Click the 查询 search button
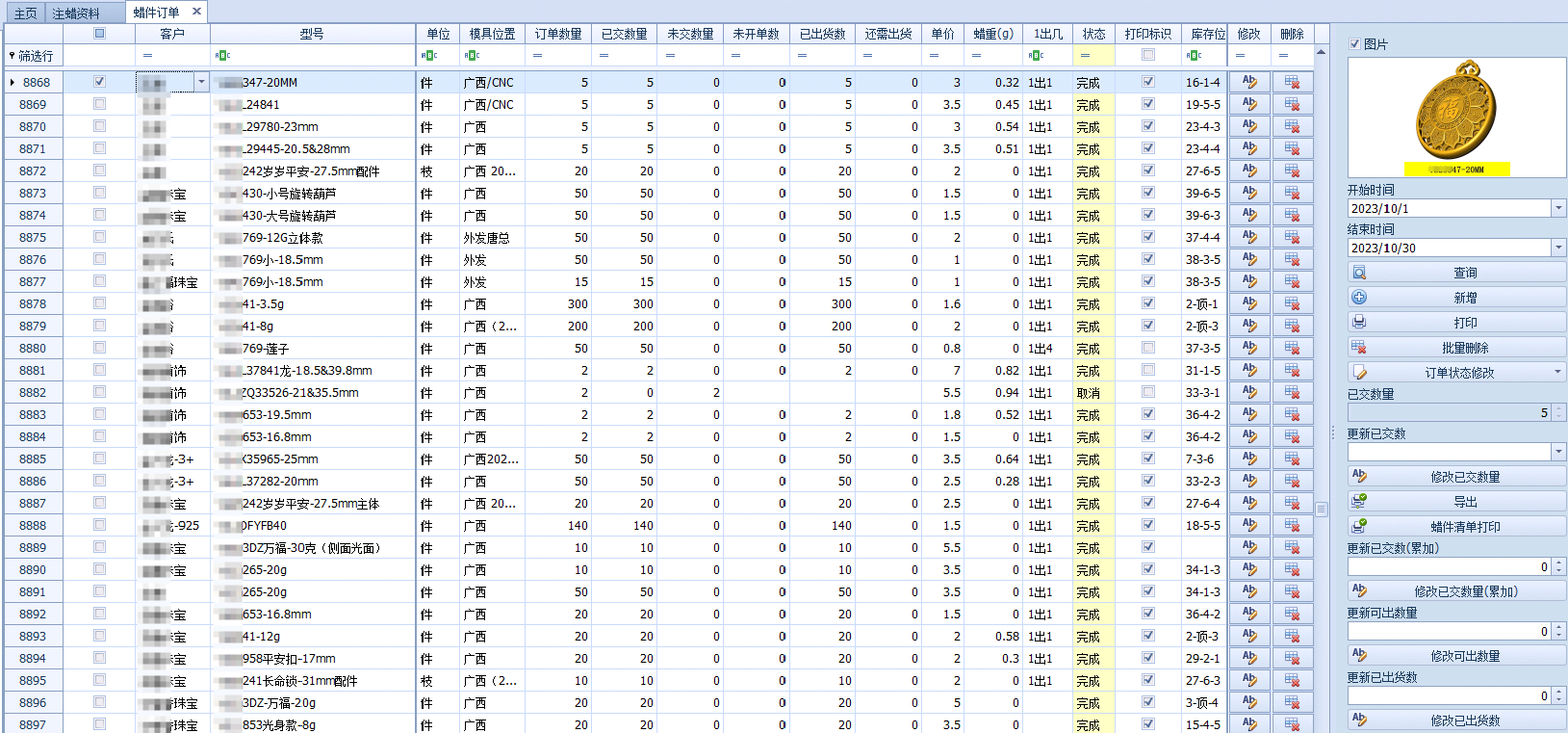 pyautogui.click(x=1456, y=273)
